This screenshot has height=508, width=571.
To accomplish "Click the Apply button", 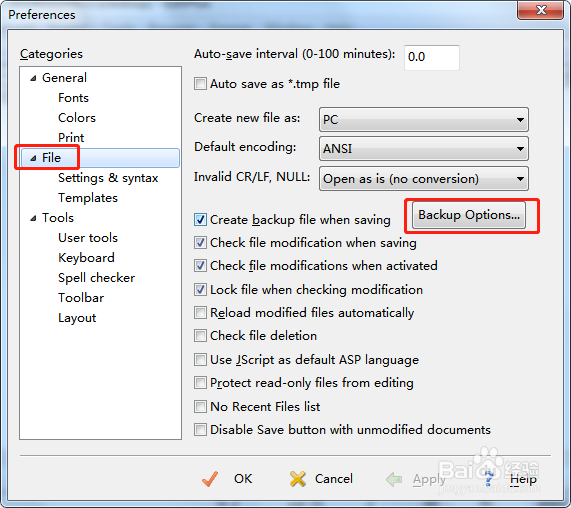I will tap(416, 479).
